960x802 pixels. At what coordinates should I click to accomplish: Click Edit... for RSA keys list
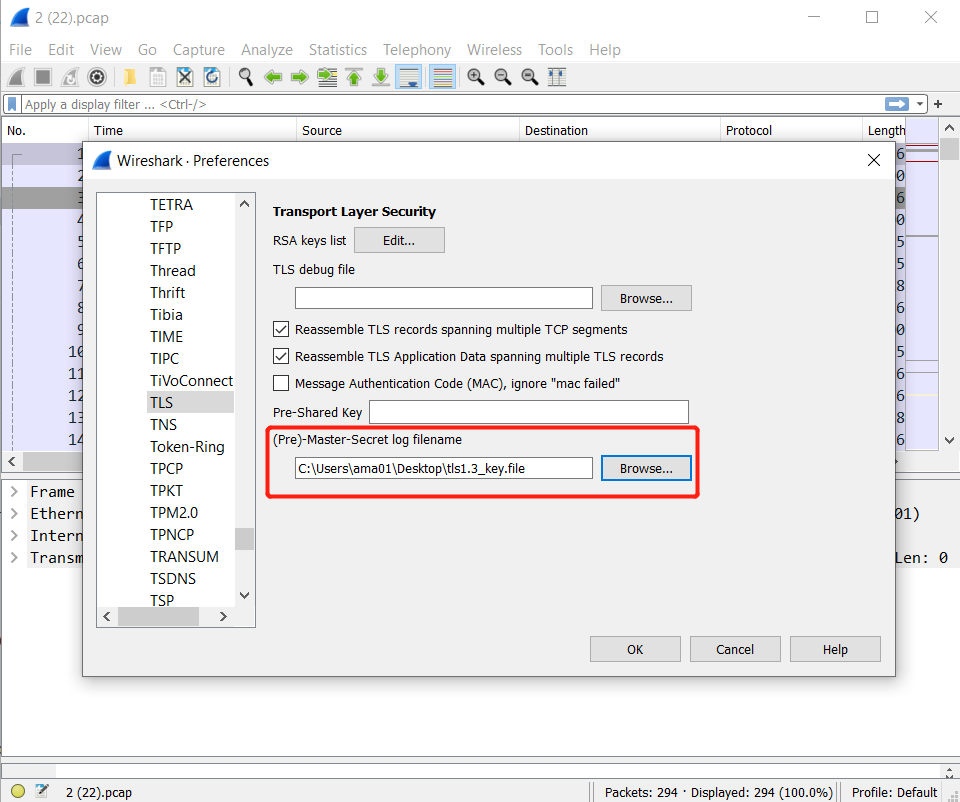pyautogui.click(x=399, y=241)
